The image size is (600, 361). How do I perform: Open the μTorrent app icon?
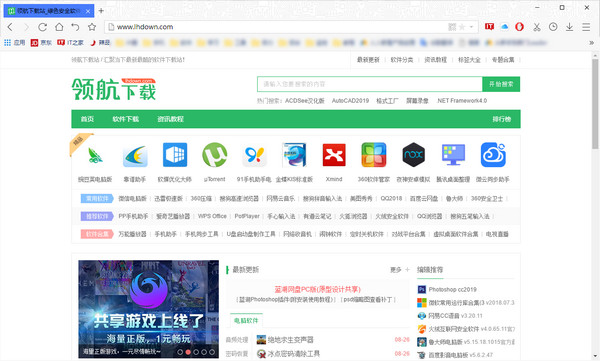[215, 155]
